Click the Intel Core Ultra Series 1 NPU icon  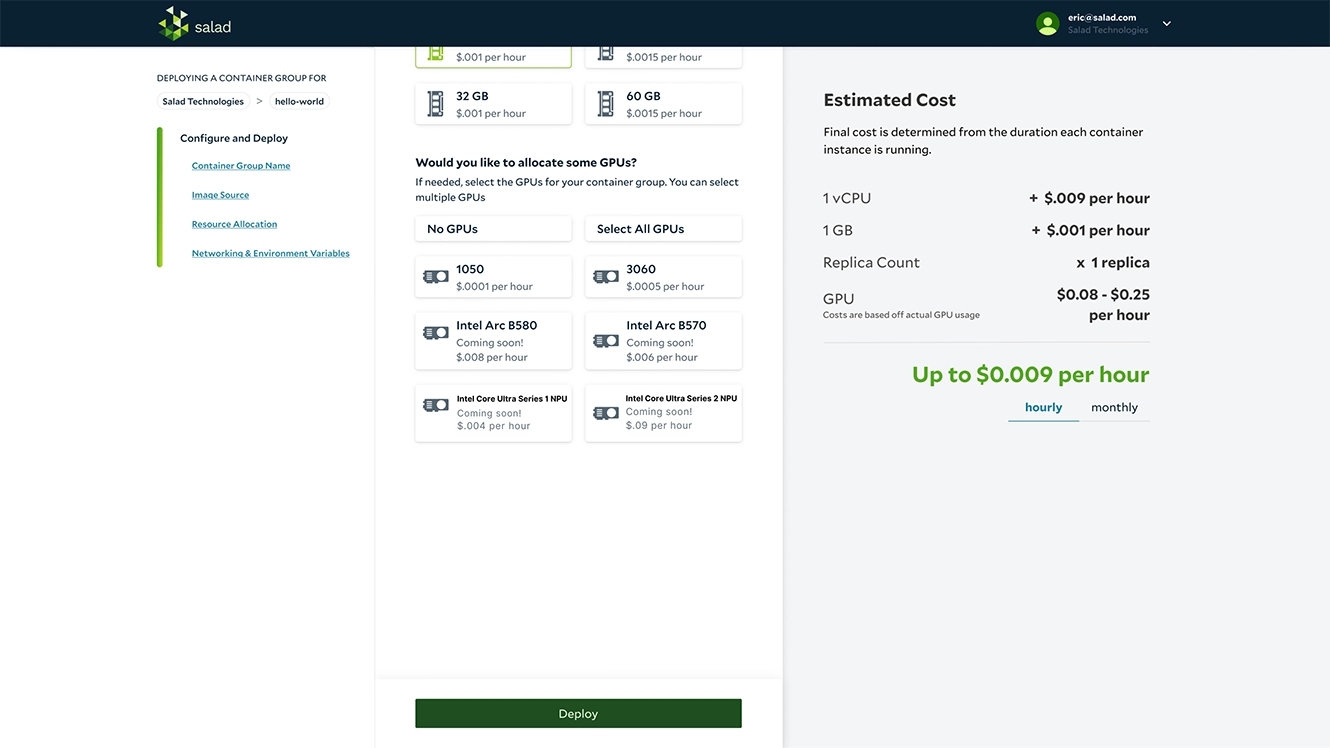(435, 405)
